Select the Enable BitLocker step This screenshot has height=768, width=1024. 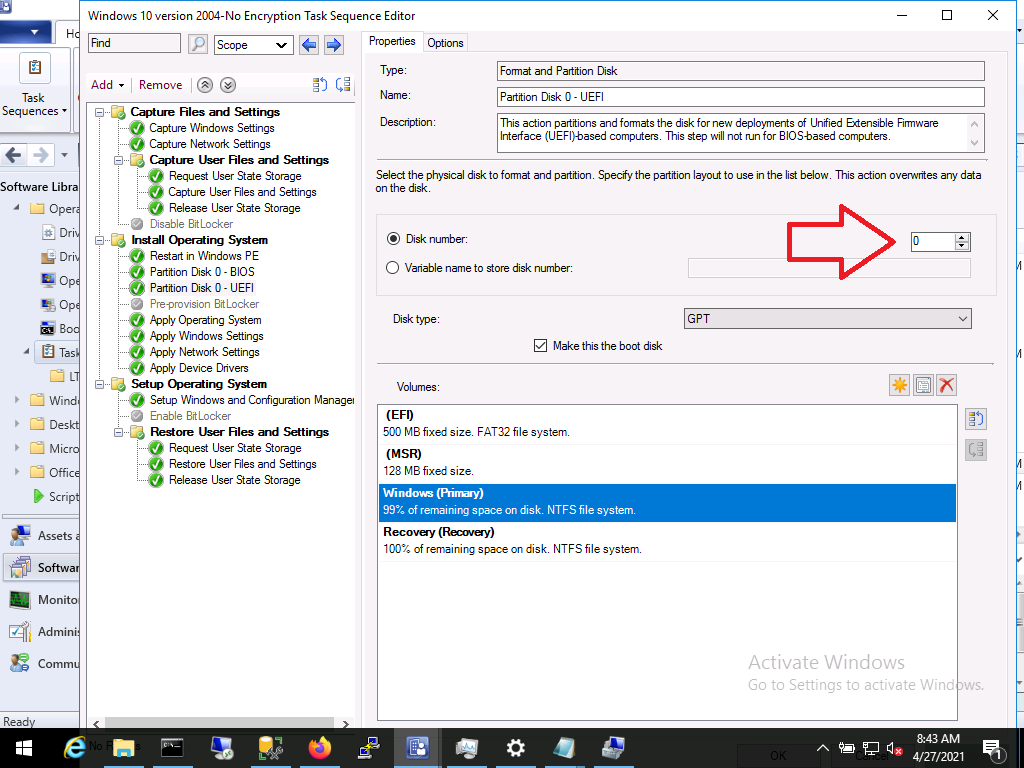click(190, 416)
